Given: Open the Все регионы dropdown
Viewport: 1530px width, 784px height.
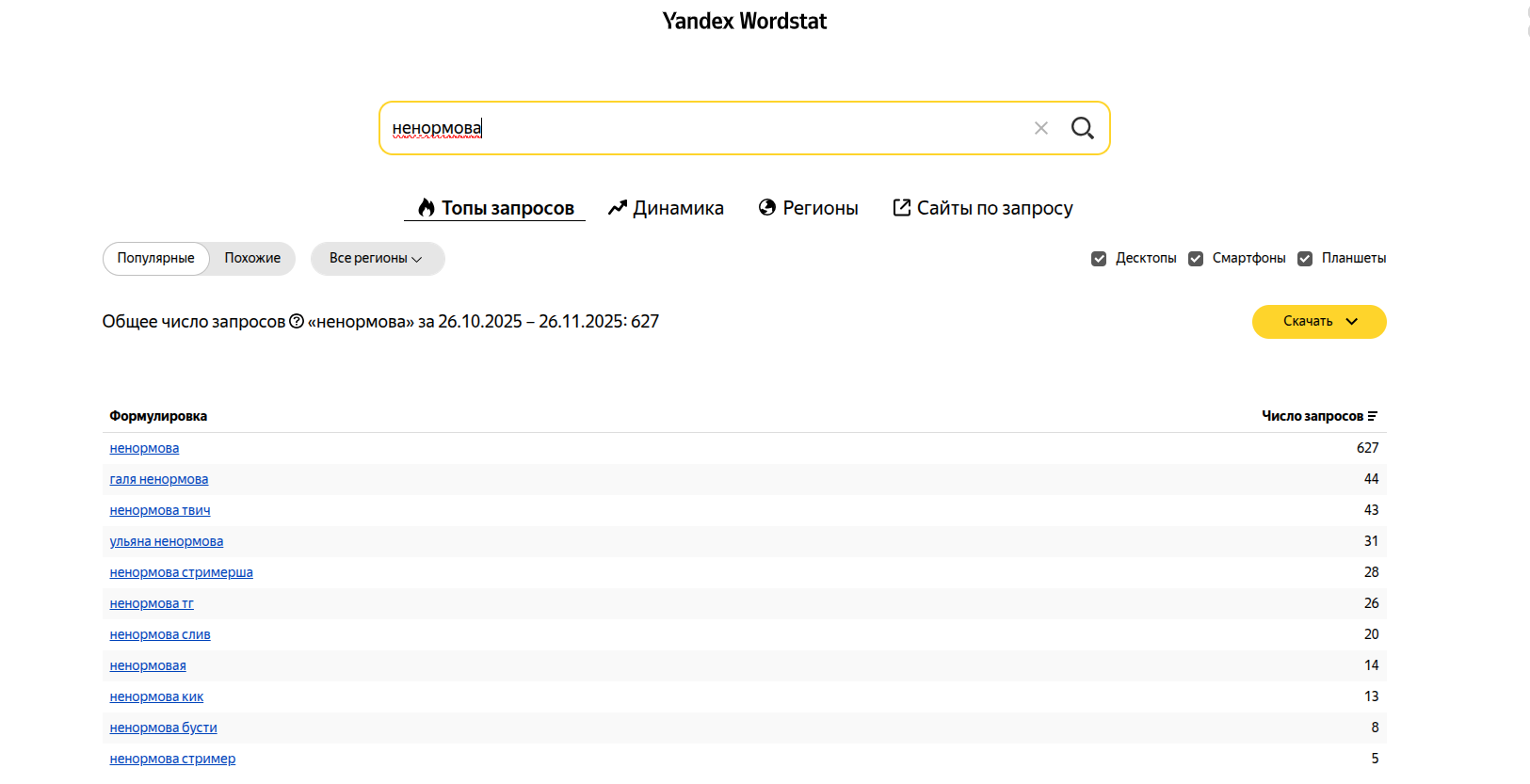Looking at the screenshot, I should click(377, 259).
